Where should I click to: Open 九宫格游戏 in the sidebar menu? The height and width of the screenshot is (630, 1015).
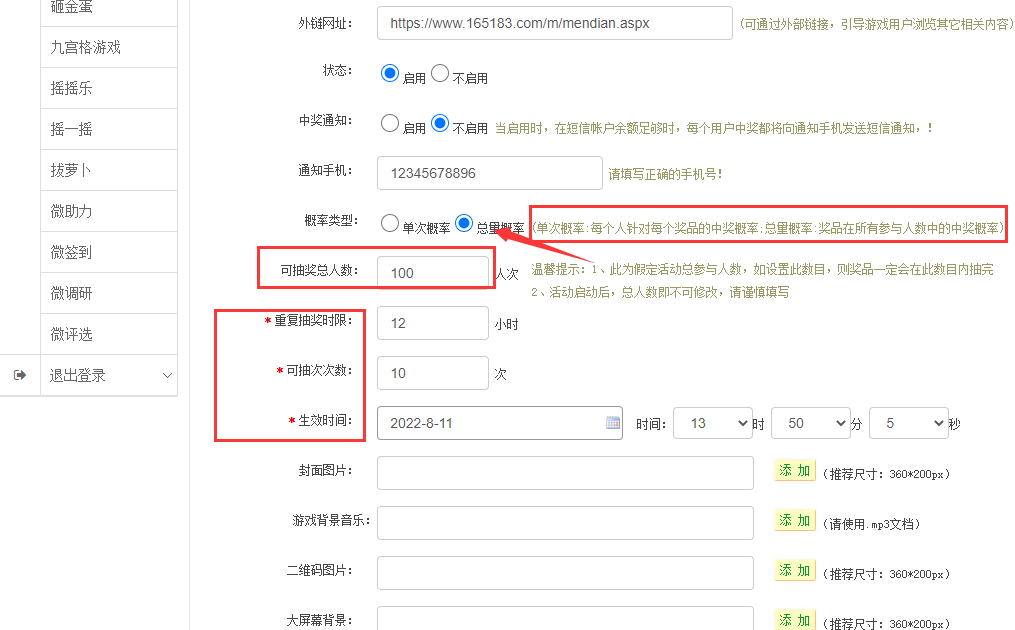coord(86,47)
